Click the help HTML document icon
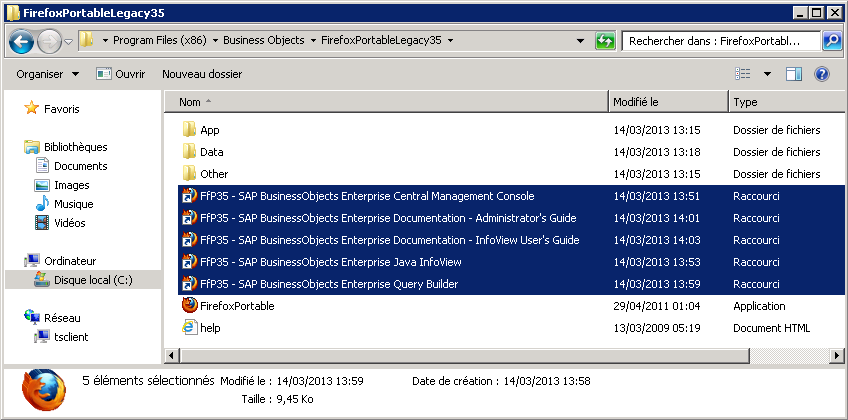The height and width of the screenshot is (420, 848). (x=189, y=327)
